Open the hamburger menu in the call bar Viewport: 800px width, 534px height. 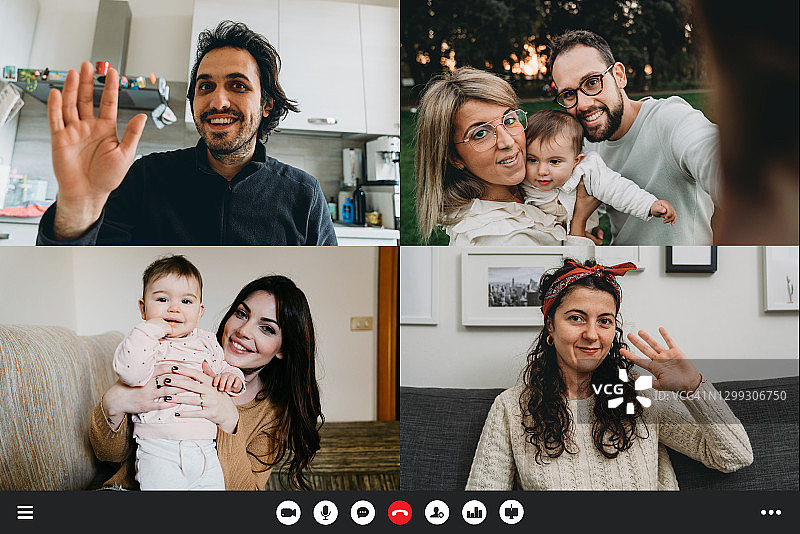pos(25,513)
